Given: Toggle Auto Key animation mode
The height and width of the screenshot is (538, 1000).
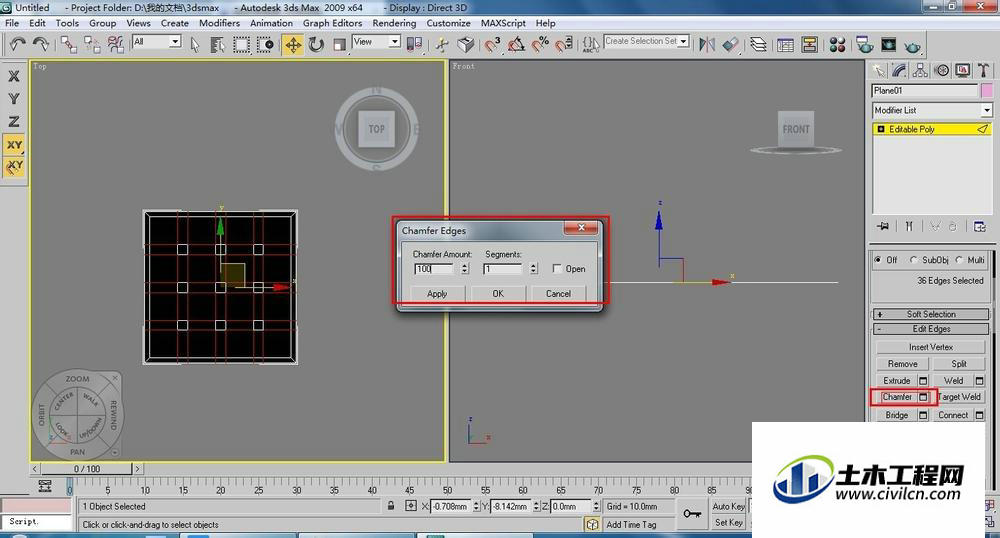Looking at the screenshot, I should (x=728, y=506).
